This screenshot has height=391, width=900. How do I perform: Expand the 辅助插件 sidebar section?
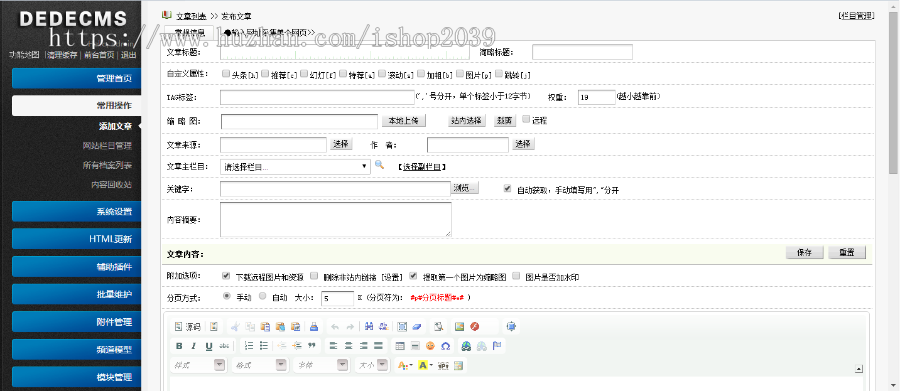tap(76, 266)
